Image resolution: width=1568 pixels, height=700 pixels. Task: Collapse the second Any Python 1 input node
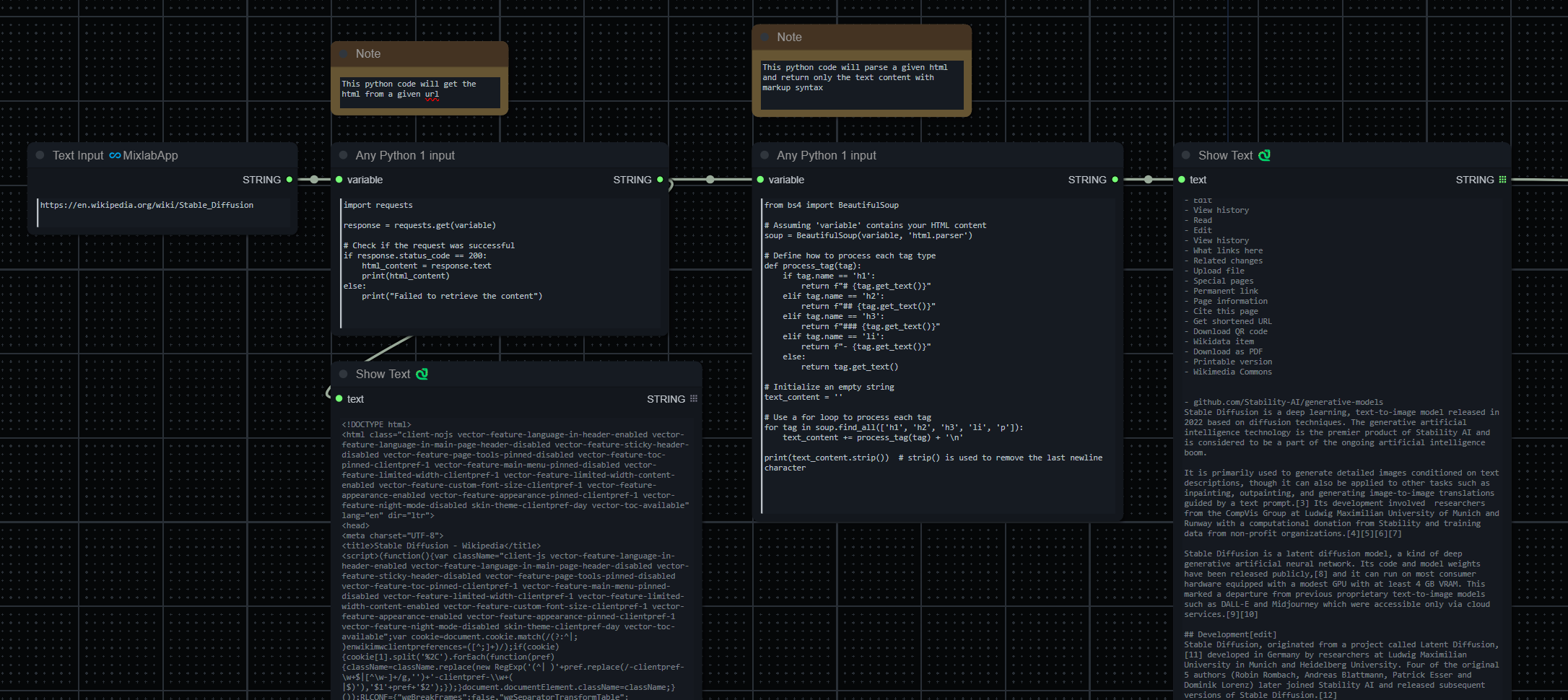coord(765,155)
